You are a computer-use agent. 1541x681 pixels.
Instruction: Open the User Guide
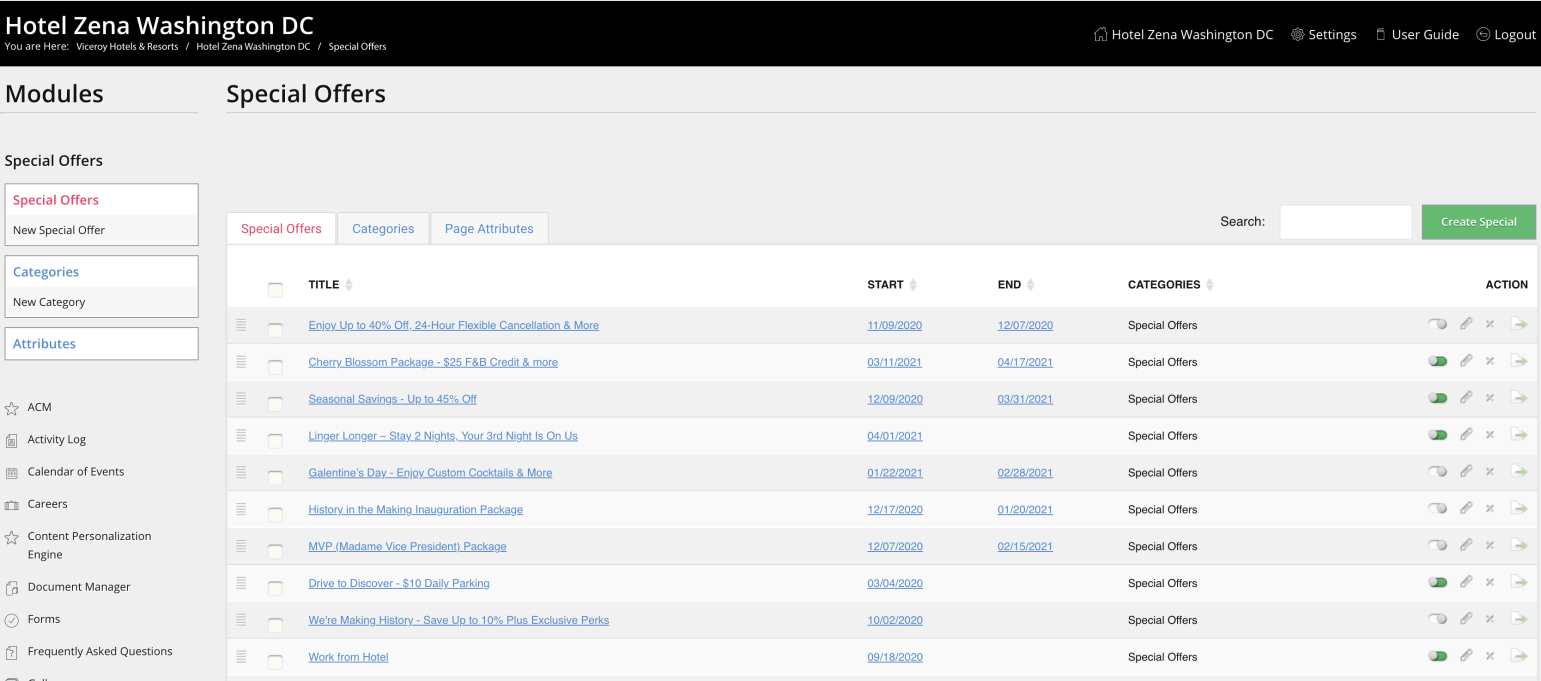(1416, 34)
